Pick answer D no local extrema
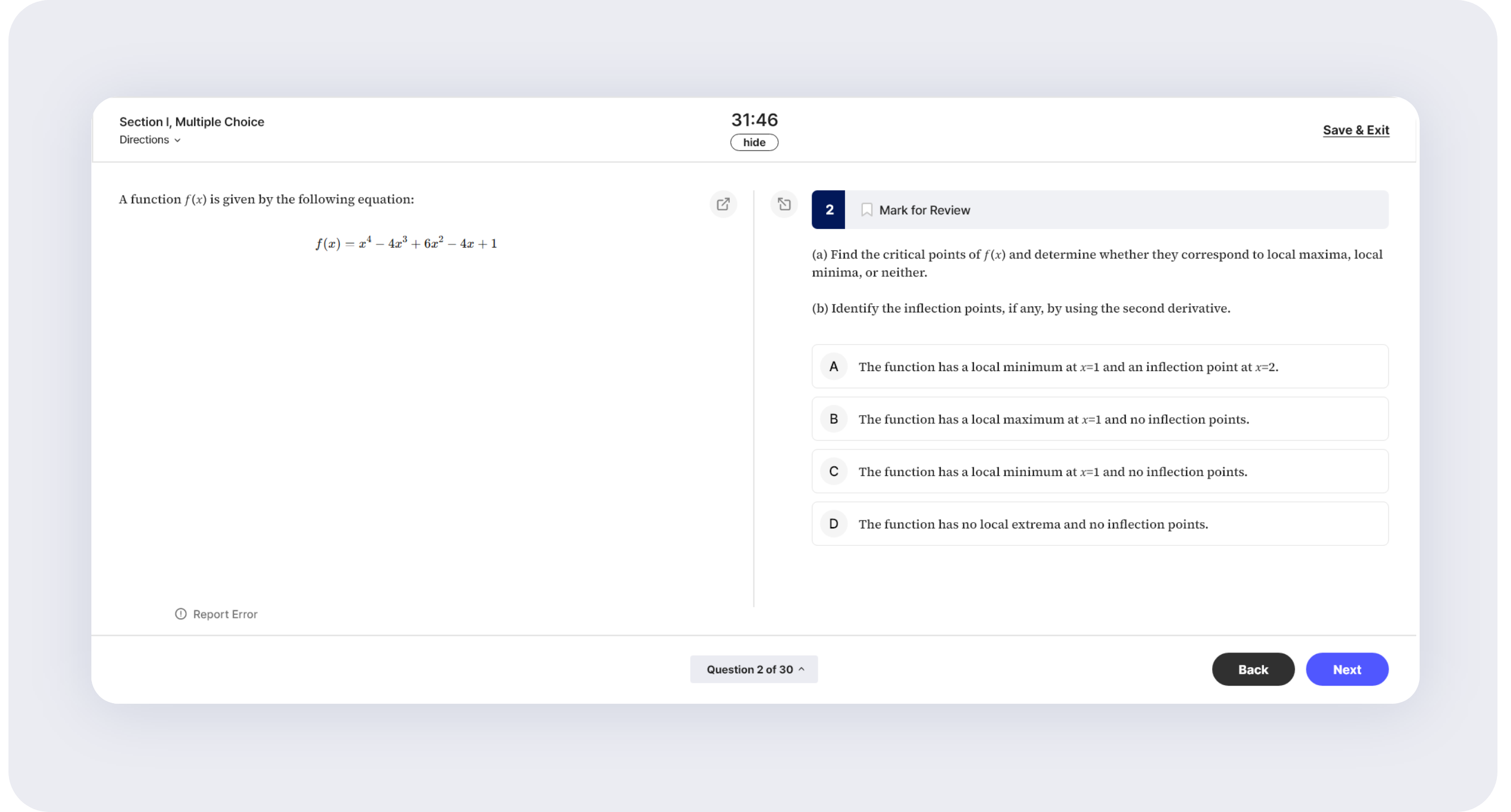Viewport: 1511px width, 812px height. pos(1032,524)
